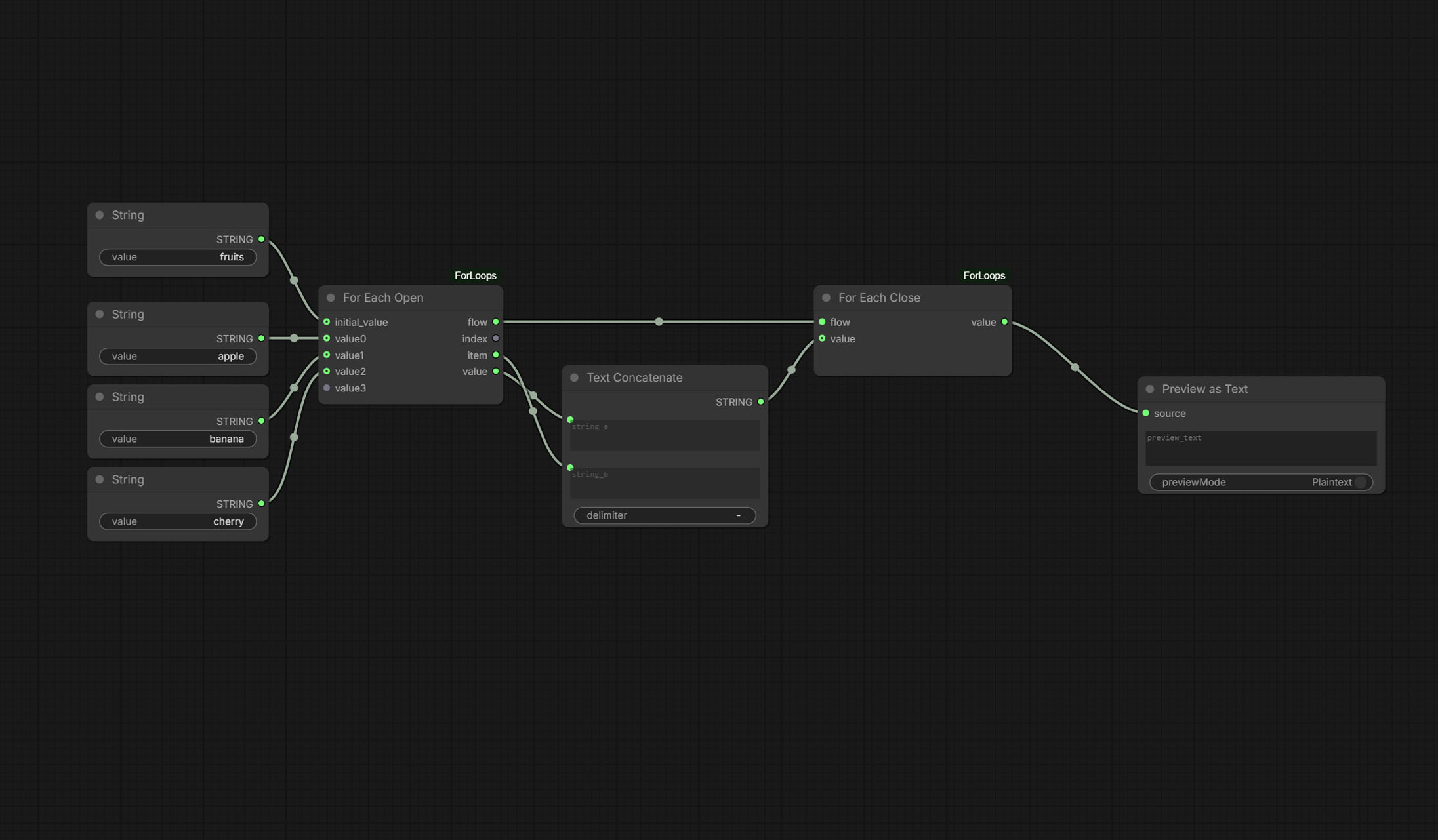Edit the delimiter field
1438x840 pixels.
(665, 515)
